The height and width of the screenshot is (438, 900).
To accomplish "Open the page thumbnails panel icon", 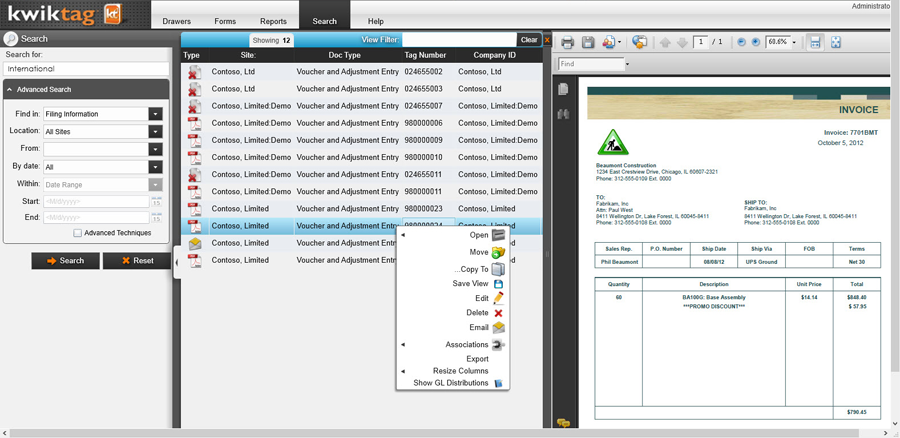I will pyautogui.click(x=563, y=89).
